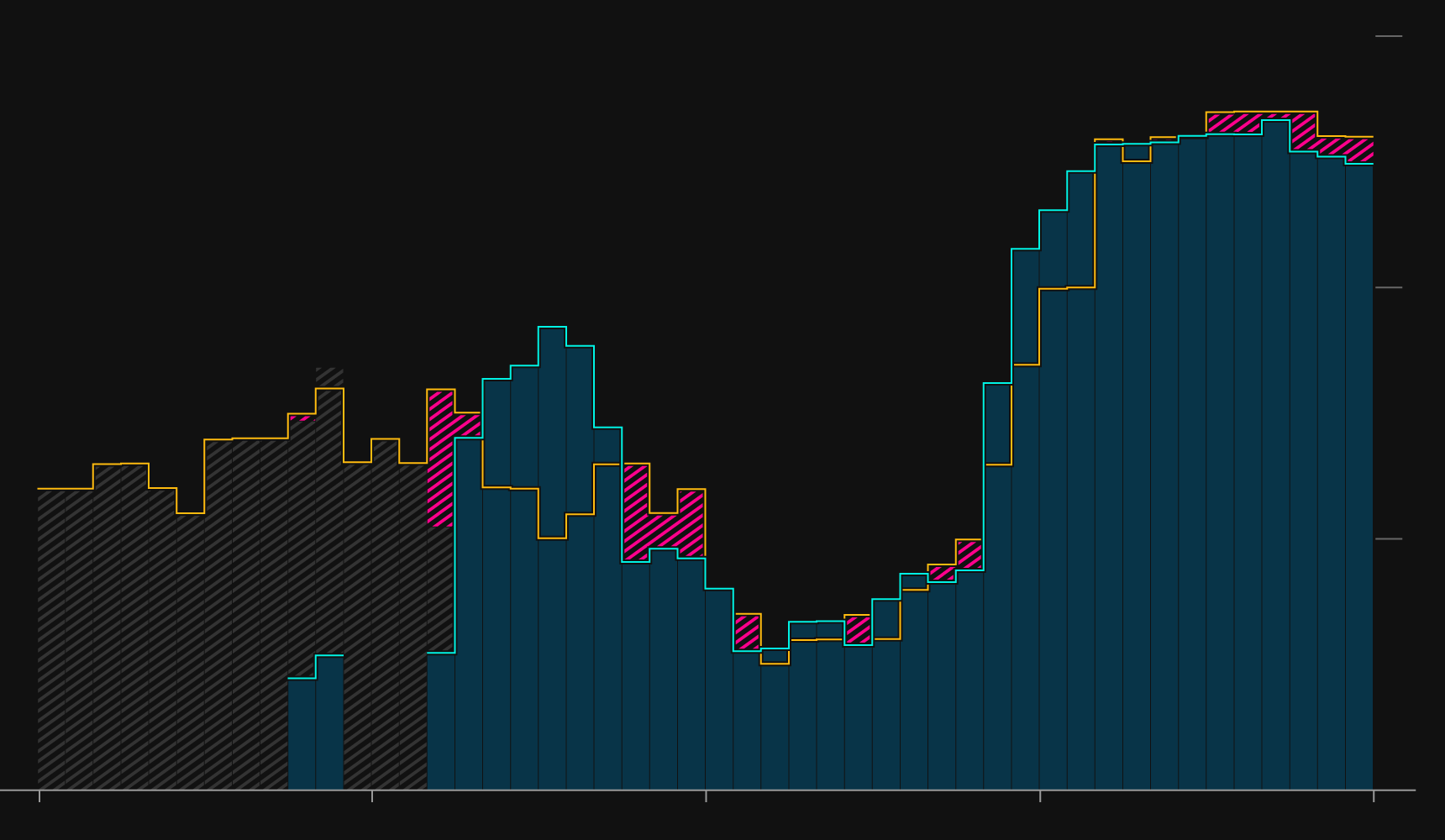
Task: Select the shortest gray hatched bar on the left
Action: tap(190, 651)
